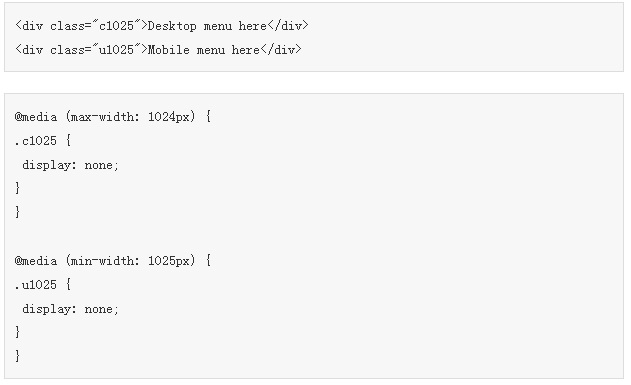Click the opening brace after .u1025
Image resolution: width=631 pixels, height=385 pixels.
pos(68,285)
